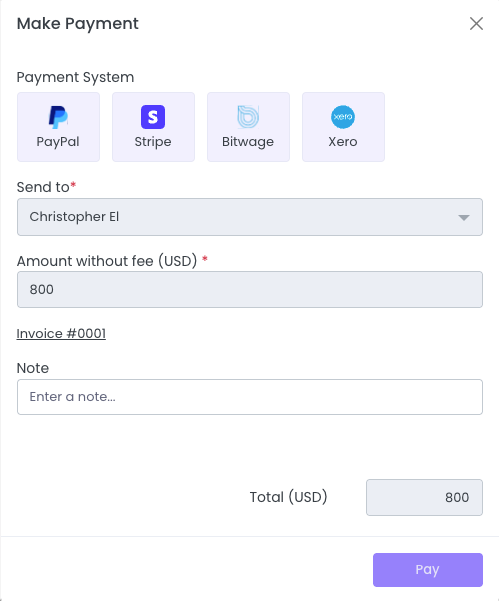Click the PayPal text label
The image size is (499, 601).
tap(58, 142)
